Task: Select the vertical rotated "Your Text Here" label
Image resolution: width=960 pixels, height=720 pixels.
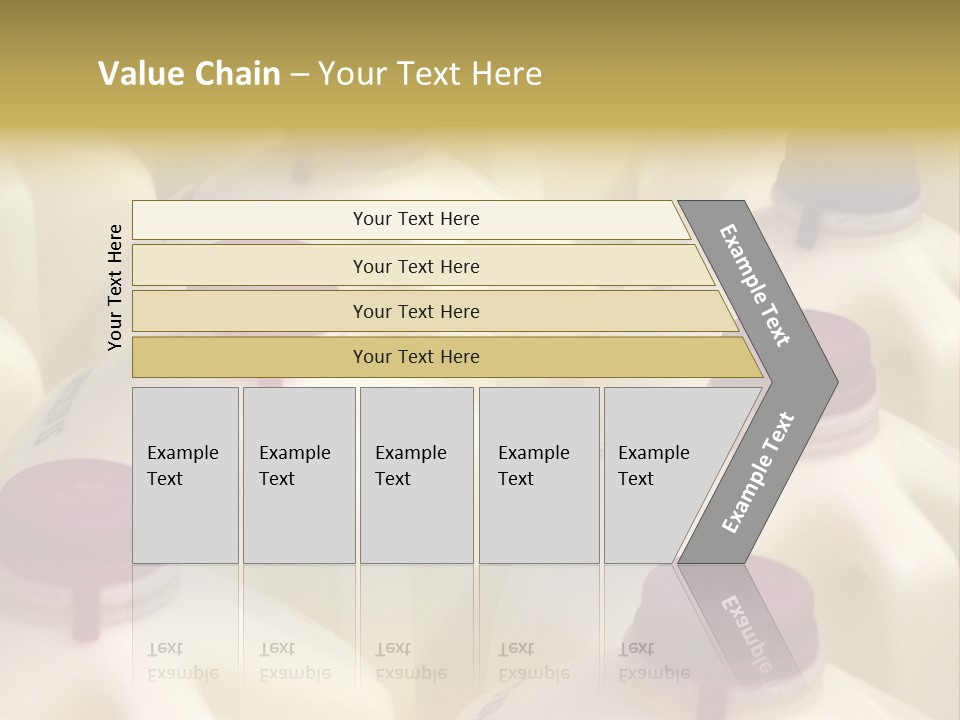Action: (x=115, y=287)
